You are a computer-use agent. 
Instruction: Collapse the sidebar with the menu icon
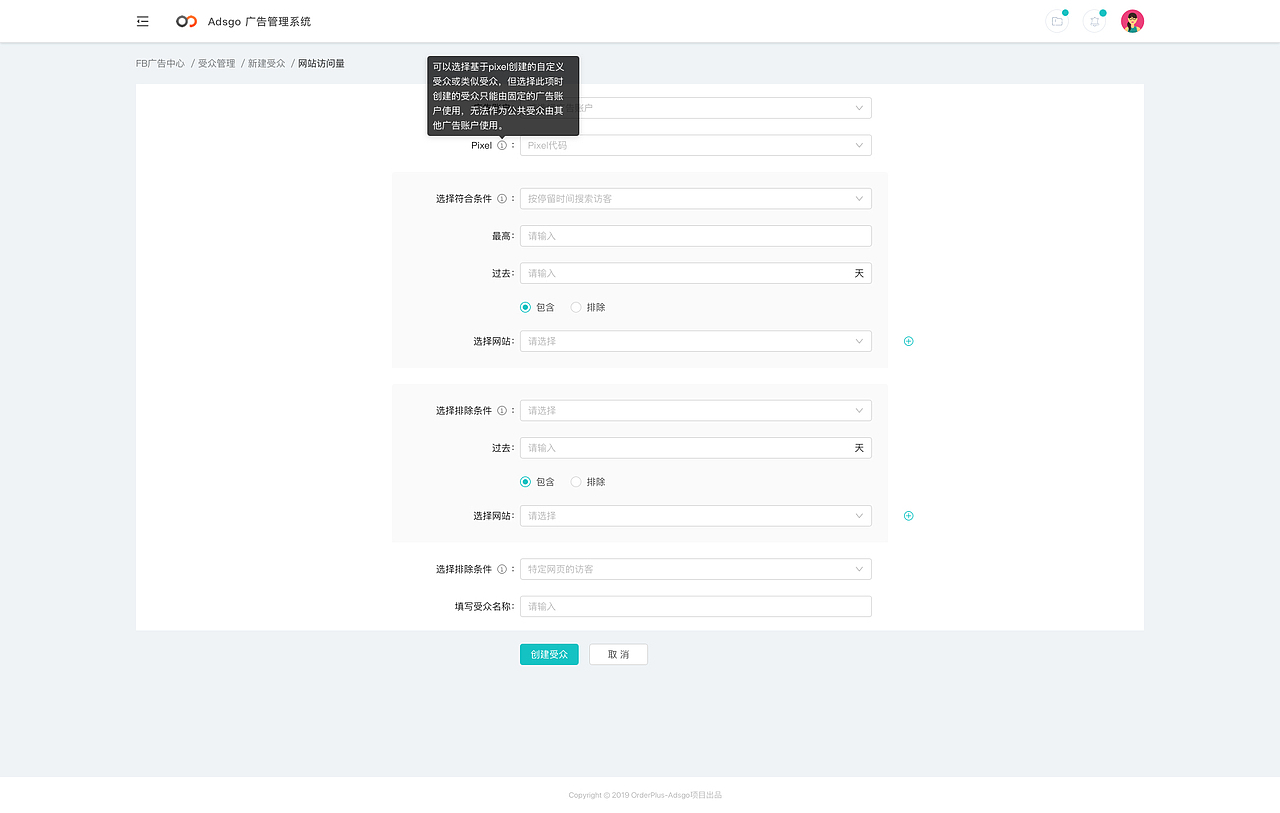tap(143, 21)
